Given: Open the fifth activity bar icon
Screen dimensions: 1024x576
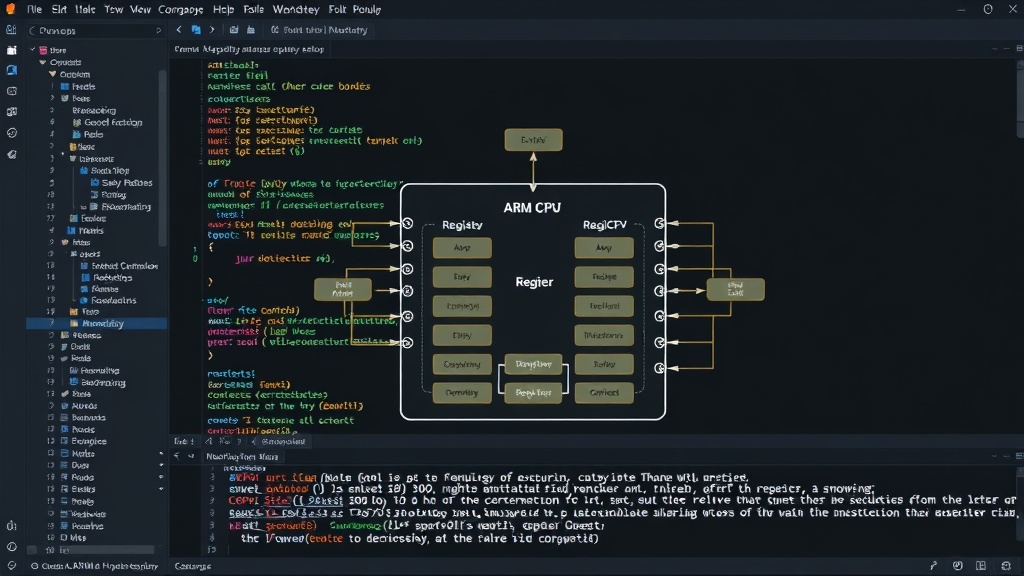Looking at the screenshot, I should tap(11, 112).
